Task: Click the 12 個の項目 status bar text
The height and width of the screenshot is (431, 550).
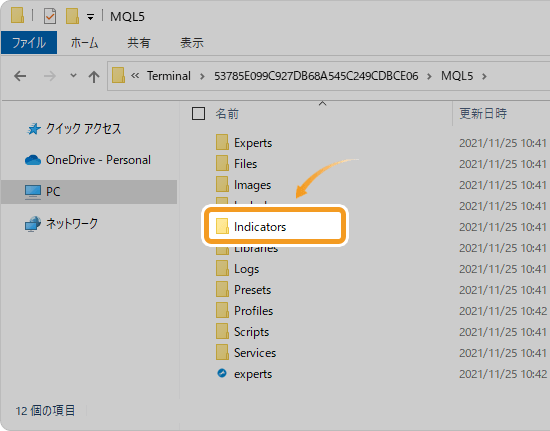Action: pos(45,411)
